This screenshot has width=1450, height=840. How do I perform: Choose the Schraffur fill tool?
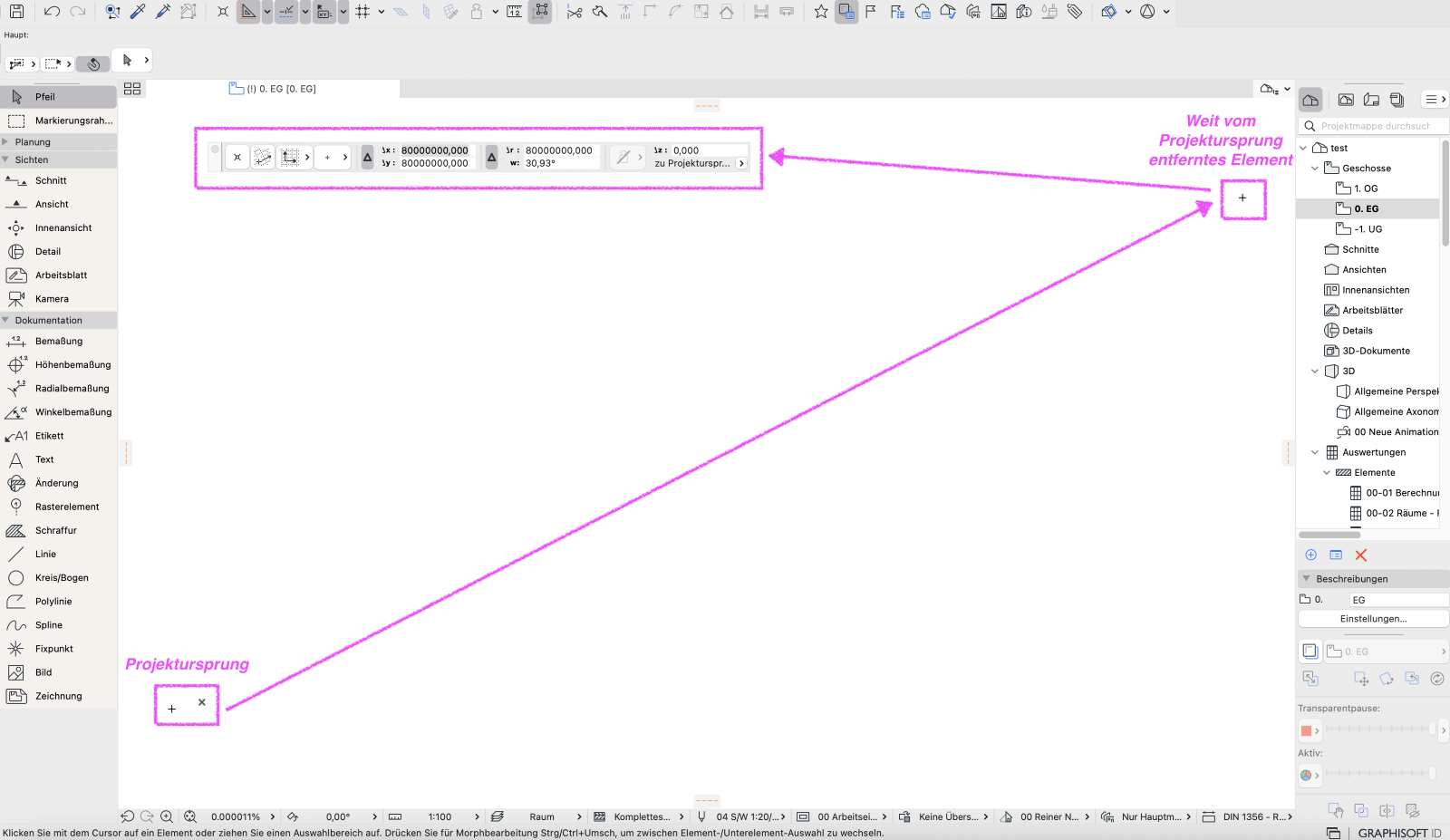point(55,531)
